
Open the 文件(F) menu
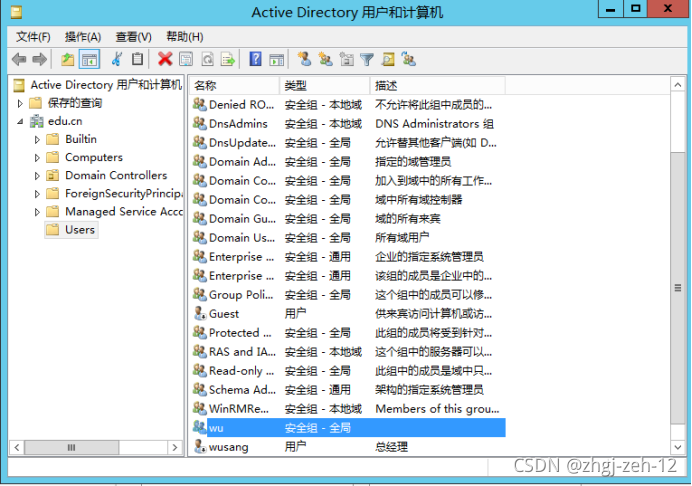point(33,37)
